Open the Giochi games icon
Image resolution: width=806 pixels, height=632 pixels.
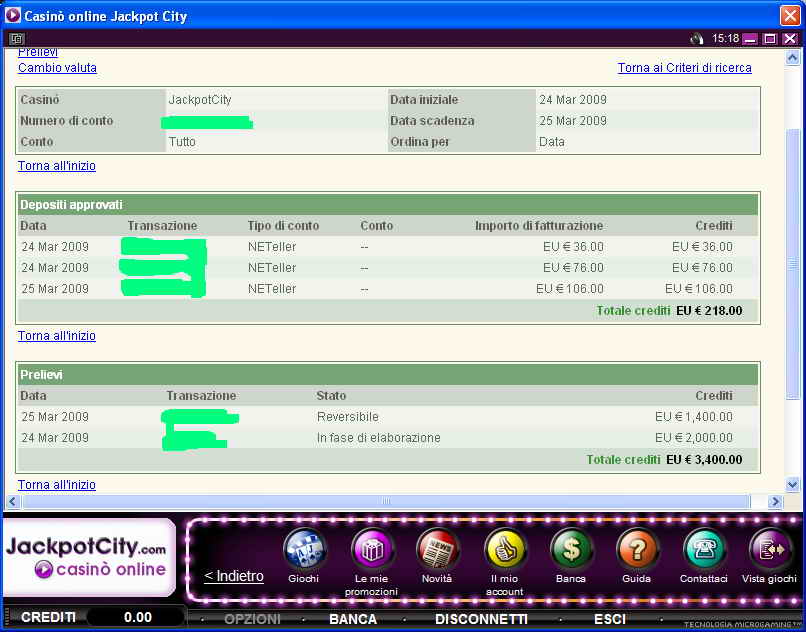(x=304, y=549)
